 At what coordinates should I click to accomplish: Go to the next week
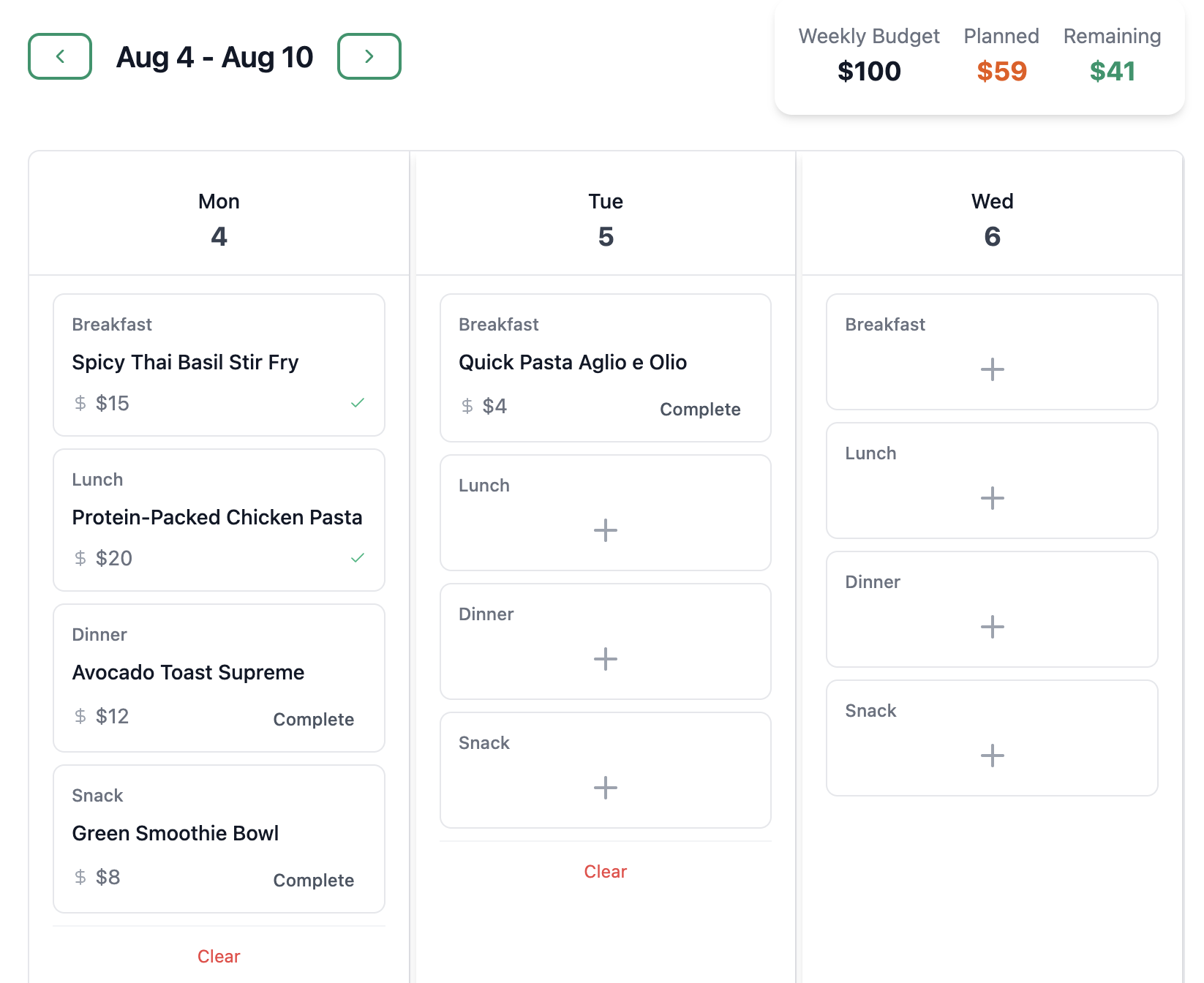pos(369,56)
